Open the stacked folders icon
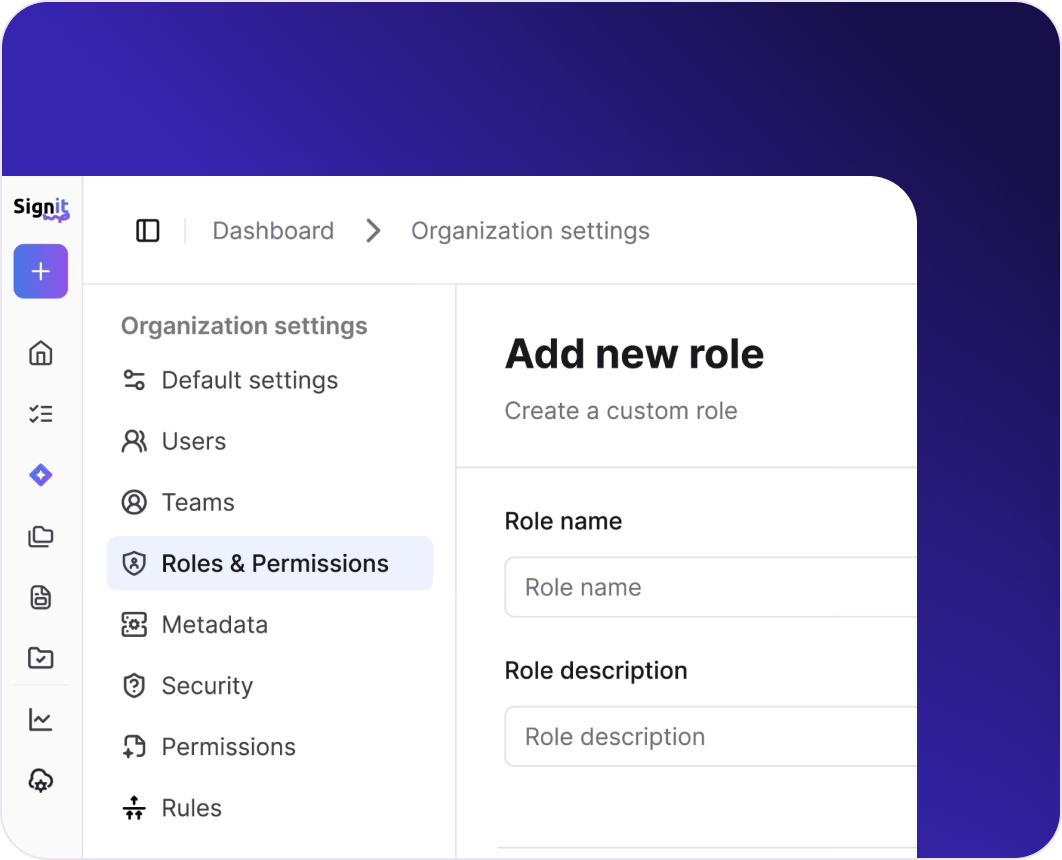 (x=41, y=537)
